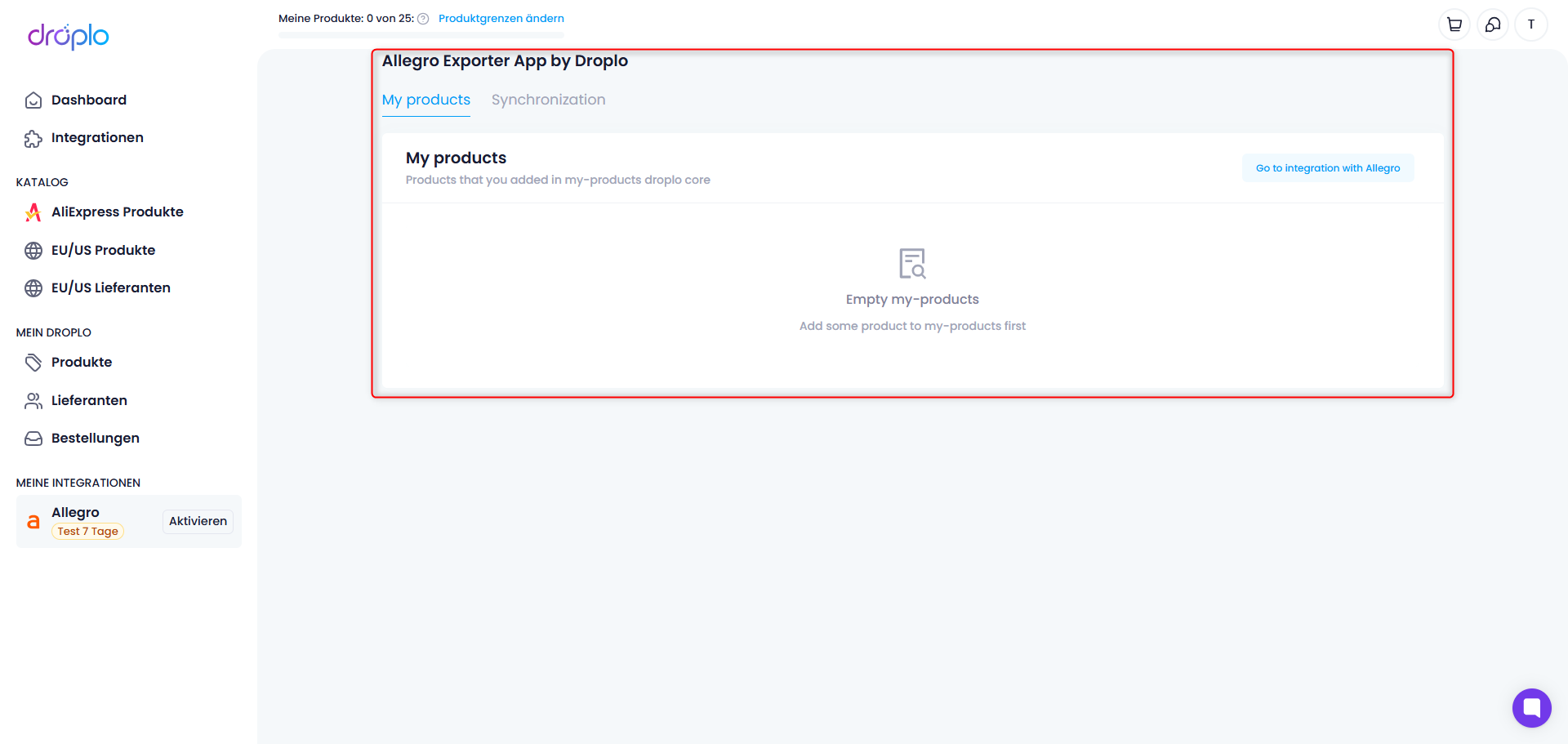Open Produkte under Mein Droplo
The height and width of the screenshot is (744, 1568).
(x=82, y=362)
